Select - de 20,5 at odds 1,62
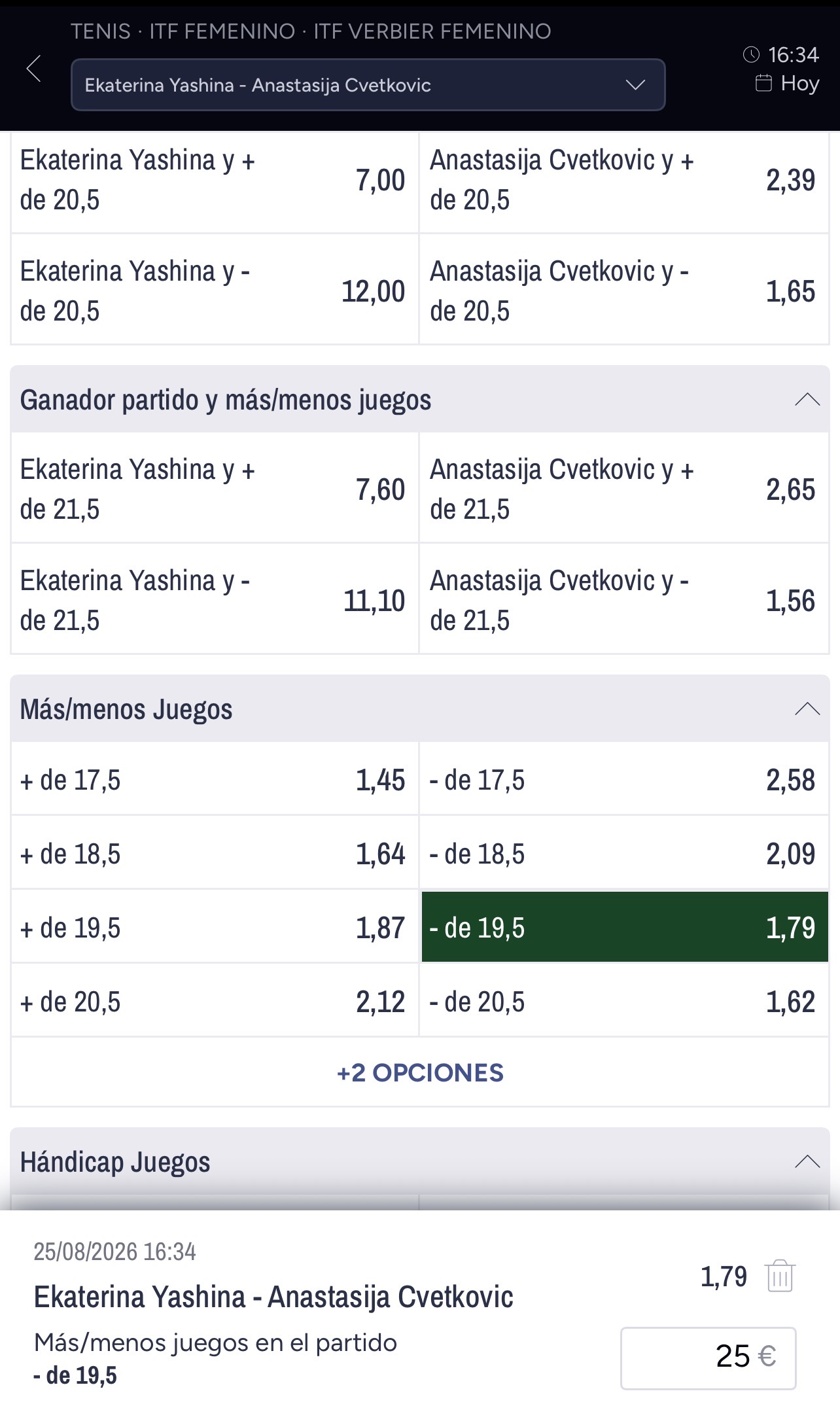The image size is (840, 1404). [624, 1002]
